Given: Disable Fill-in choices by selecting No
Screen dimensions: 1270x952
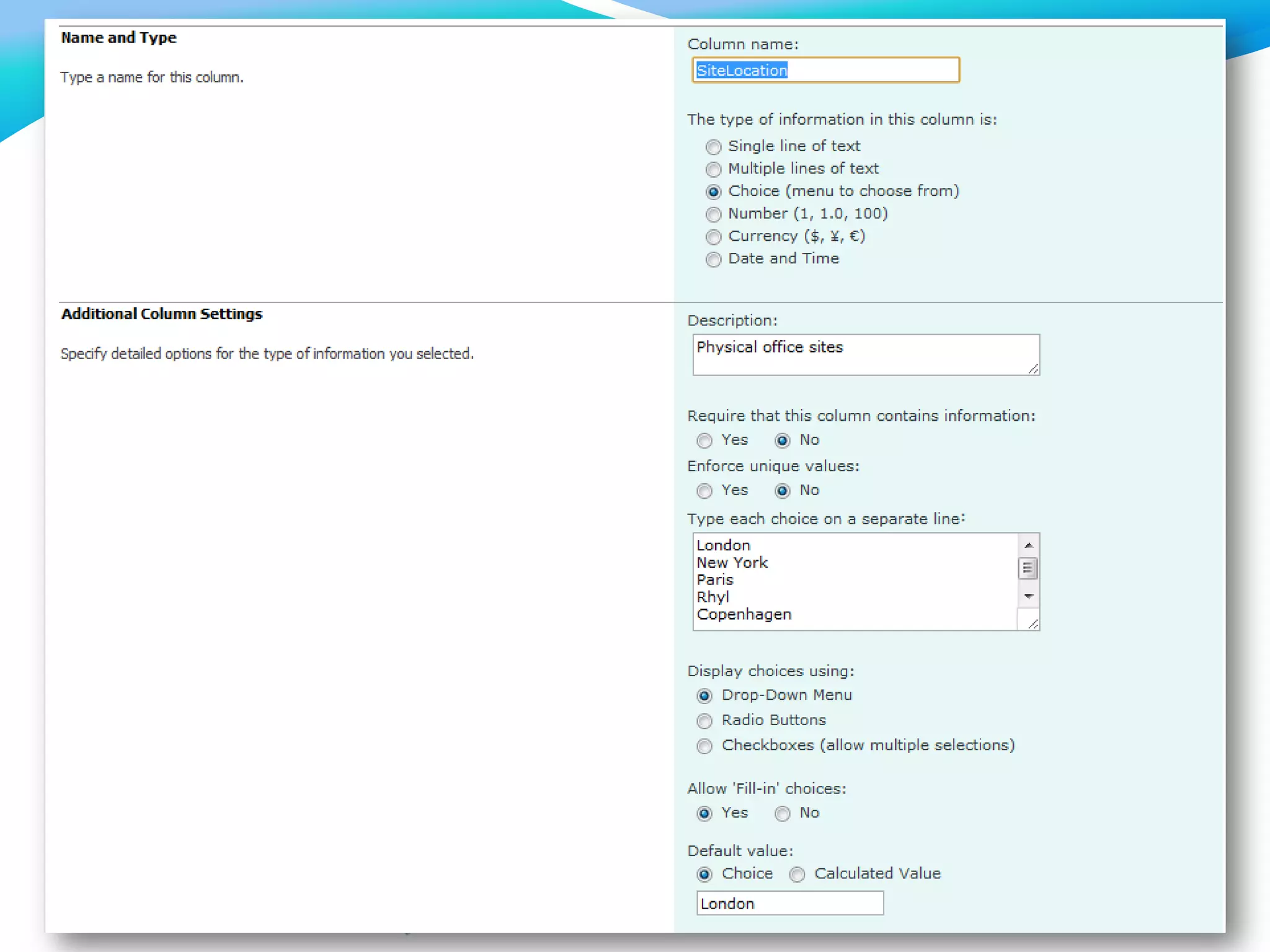Looking at the screenshot, I should (x=782, y=813).
